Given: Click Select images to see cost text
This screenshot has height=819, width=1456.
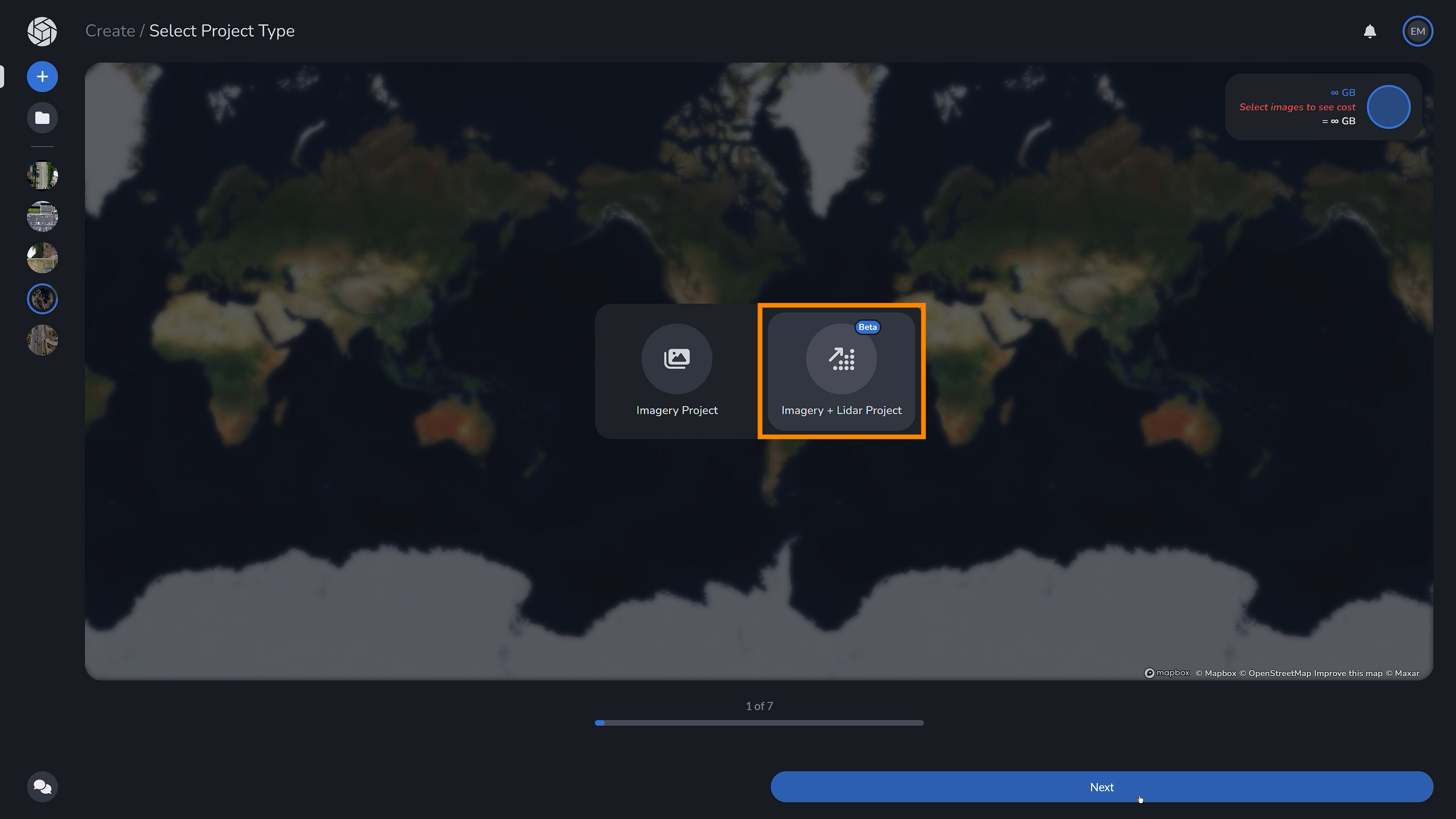Looking at the screenshot, I should click(x=1297, y=107).
